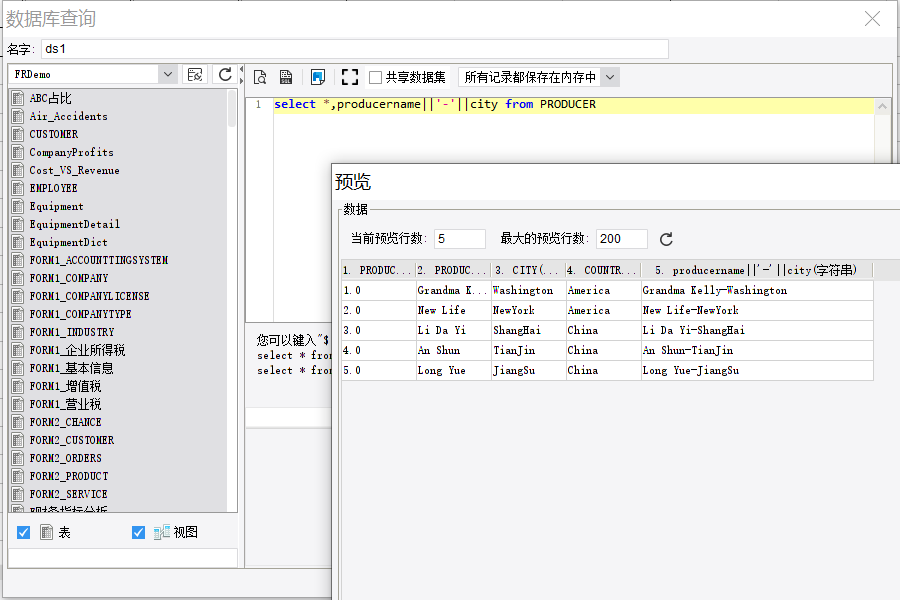Select the Cost_VS_Revenue table
This screenshot has height=600, width=900.
coord(74,171)
